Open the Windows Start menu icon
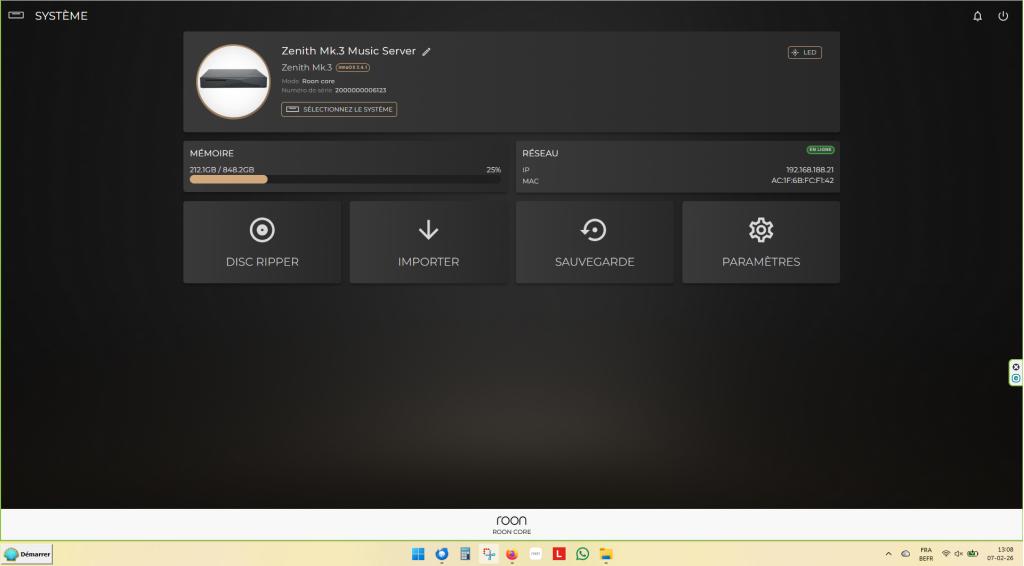 (x=418, y=554)
